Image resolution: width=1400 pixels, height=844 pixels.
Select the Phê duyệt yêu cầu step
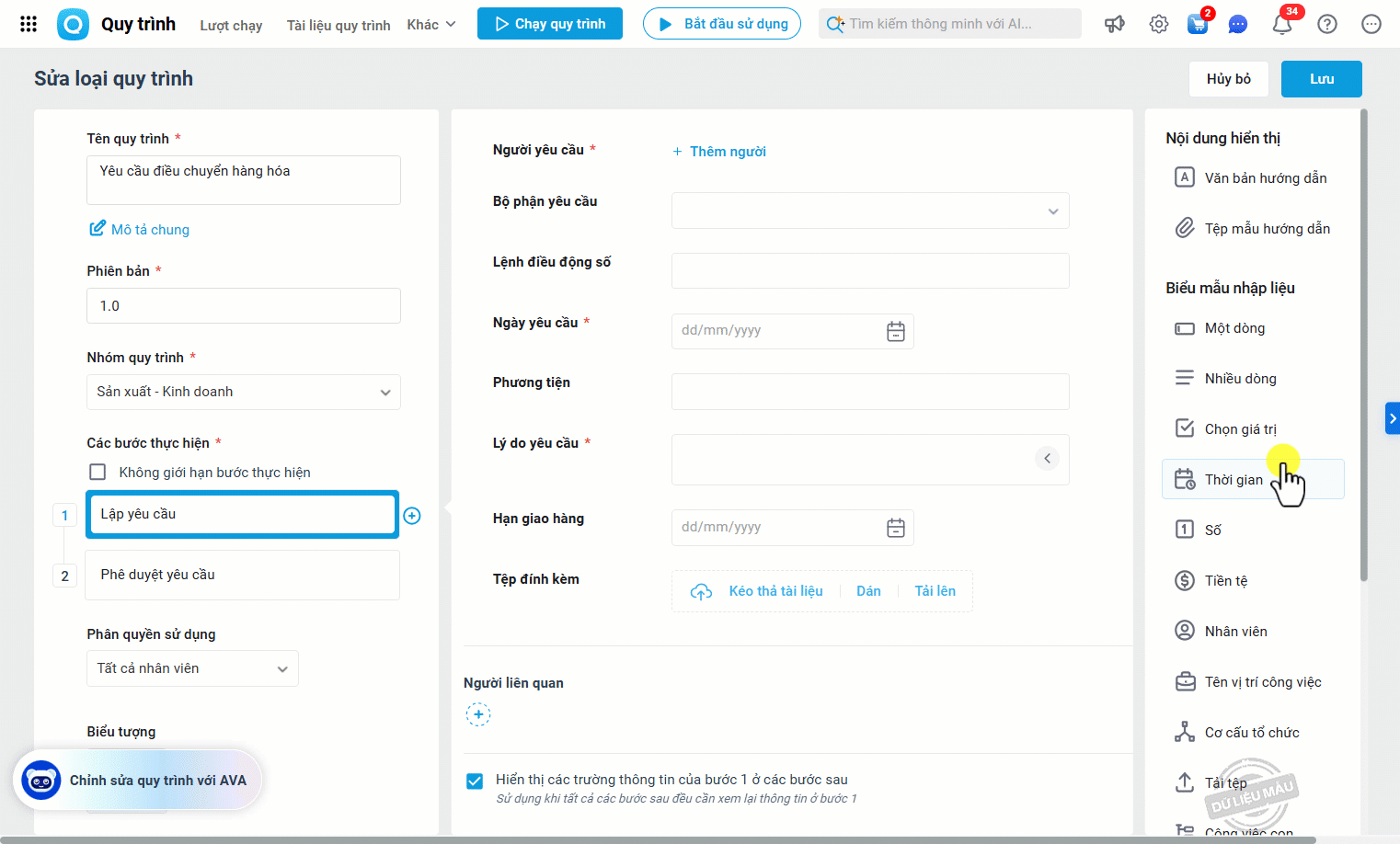(243, 575)
